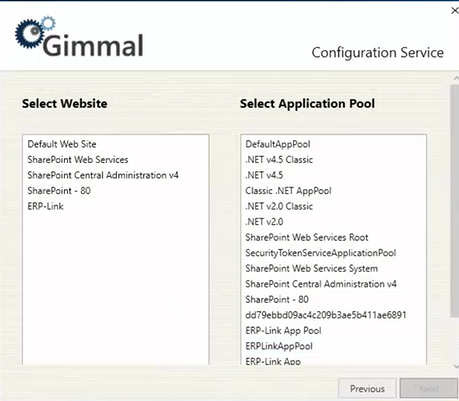Select ERP-Link App Pool entry
Viewport: 459px width, 401px height.
[x=283, y=331]
